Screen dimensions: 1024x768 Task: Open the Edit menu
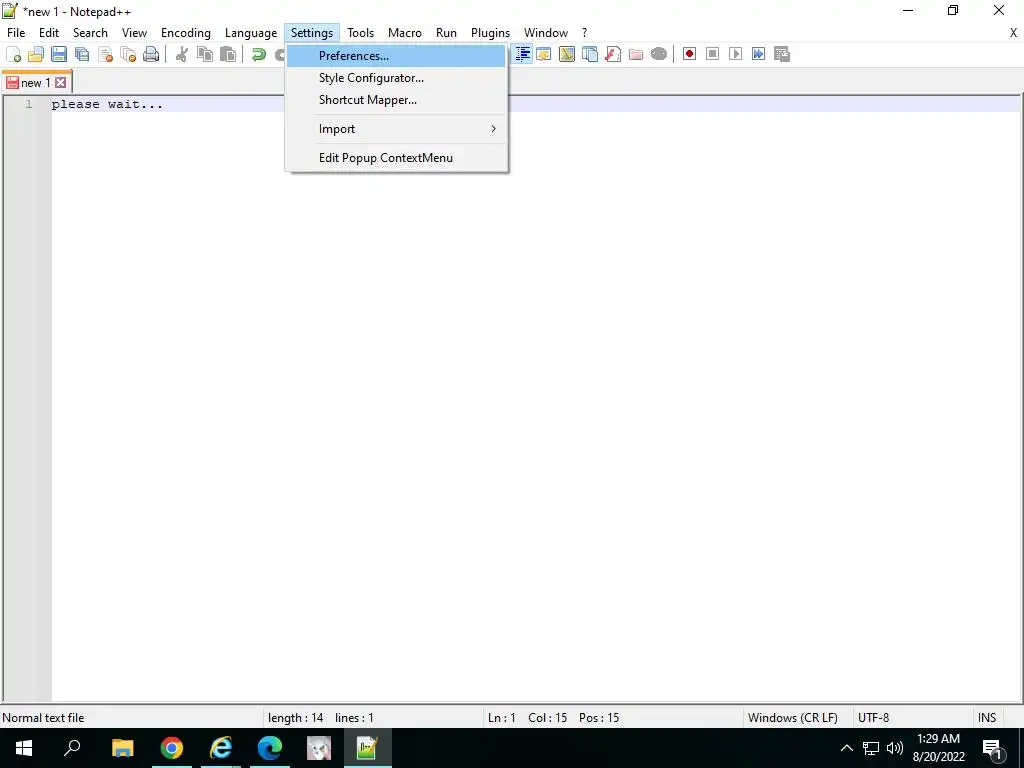[x=49, y=33]
